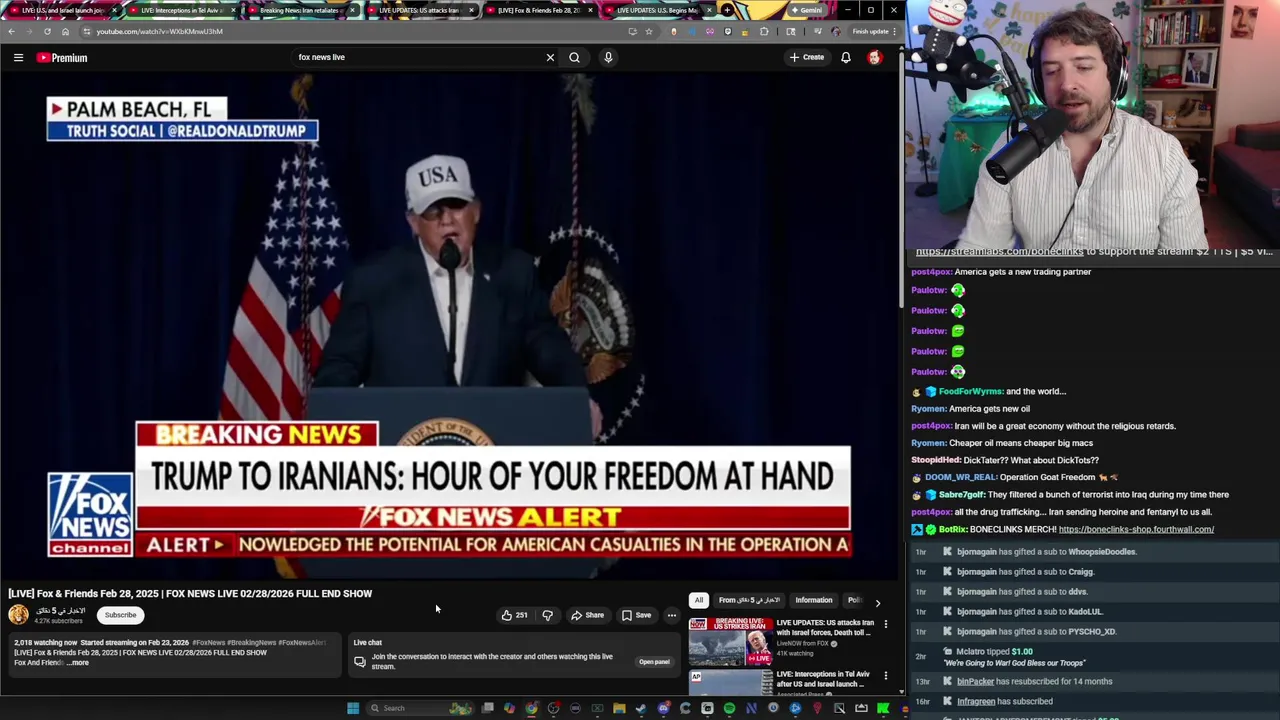Dislike the Fox & Friends video

click(x=547, y=615)
